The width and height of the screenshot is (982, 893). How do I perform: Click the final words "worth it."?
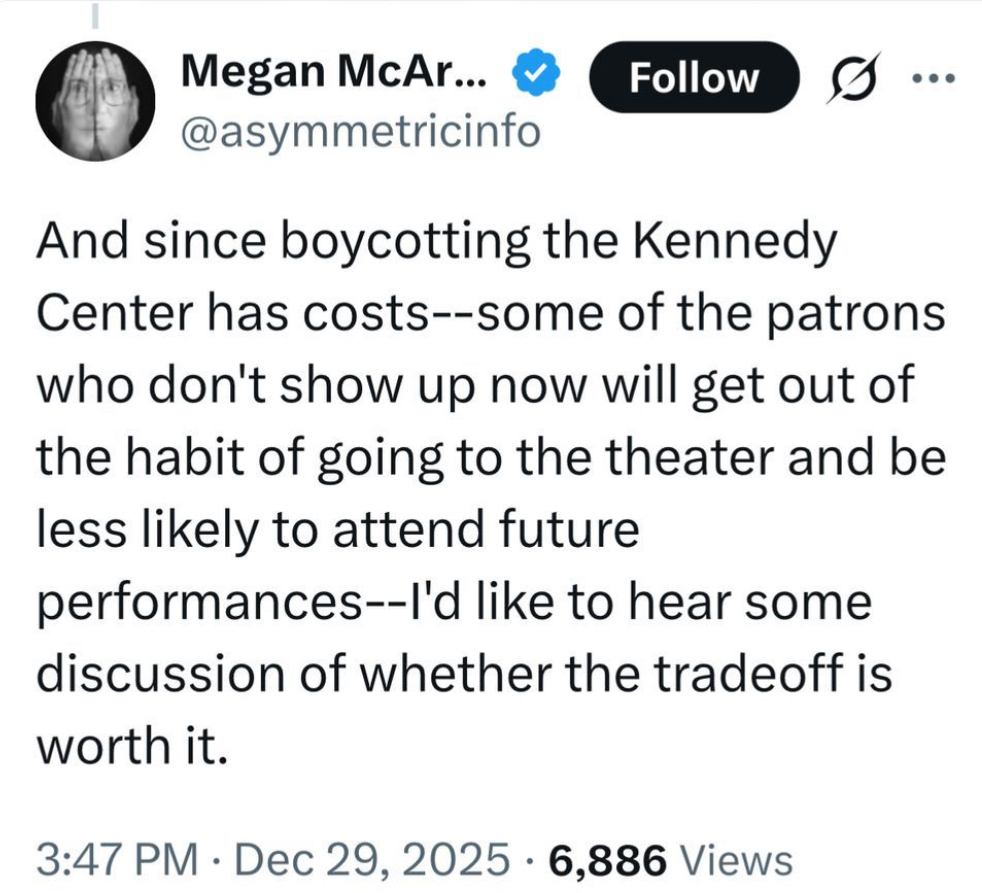126,746
